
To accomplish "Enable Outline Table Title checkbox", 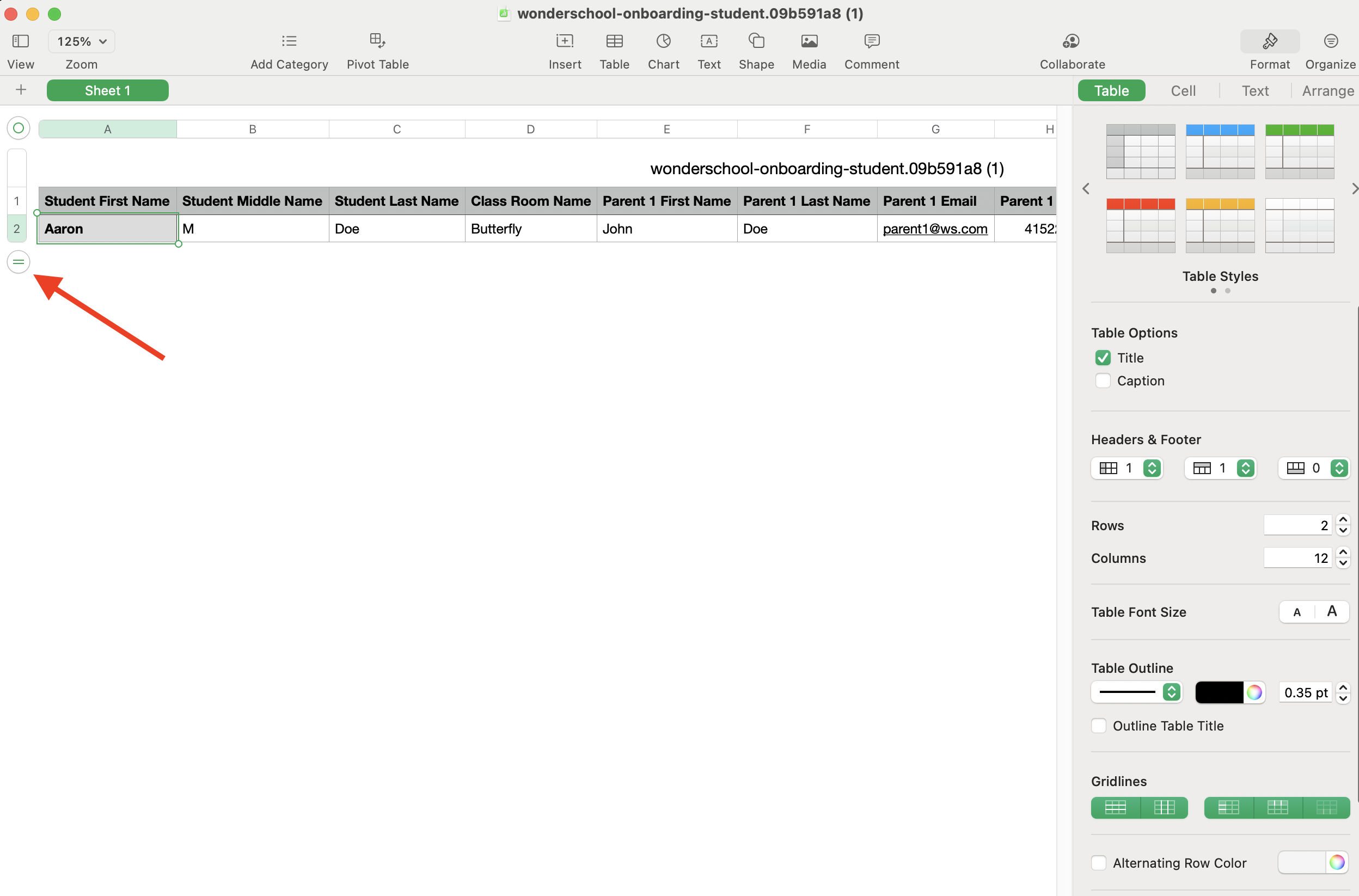I will pyautogui.click(x=1098, y=726).
